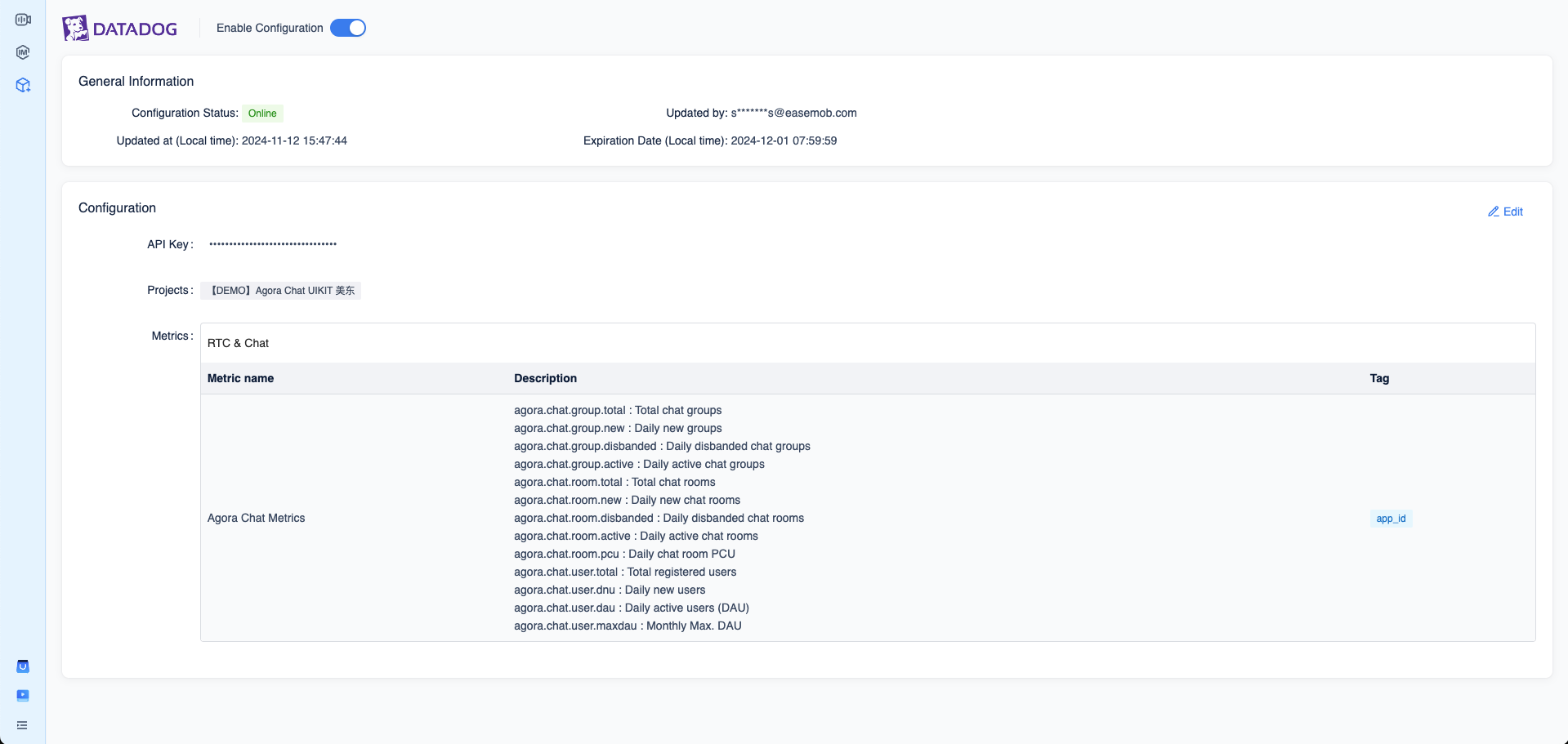Open the RTC video product sidebar icon
This screenshot has width=1568, height=744.
click(x=23, y=20)
